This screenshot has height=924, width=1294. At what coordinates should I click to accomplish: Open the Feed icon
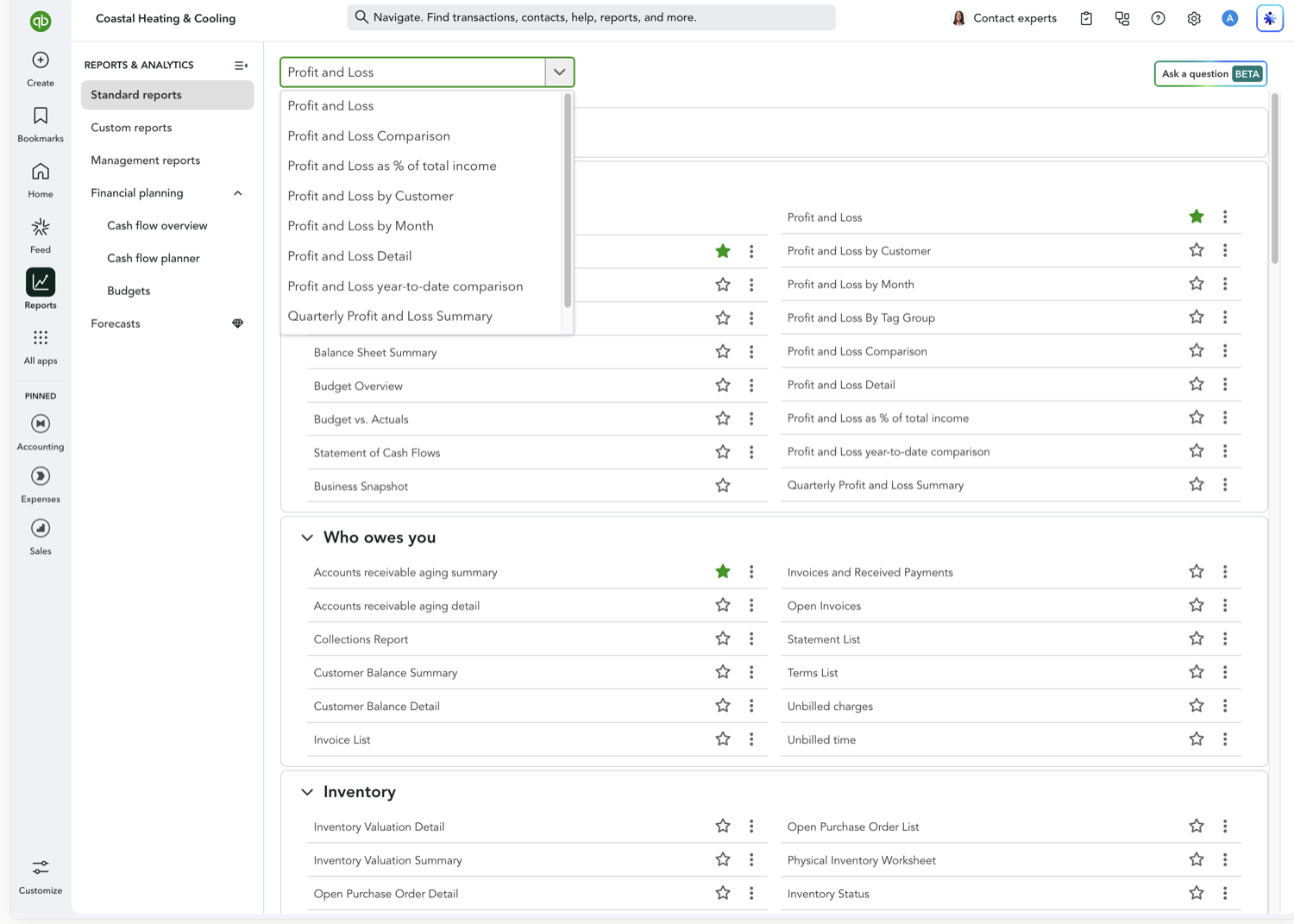tap(41, 227)
